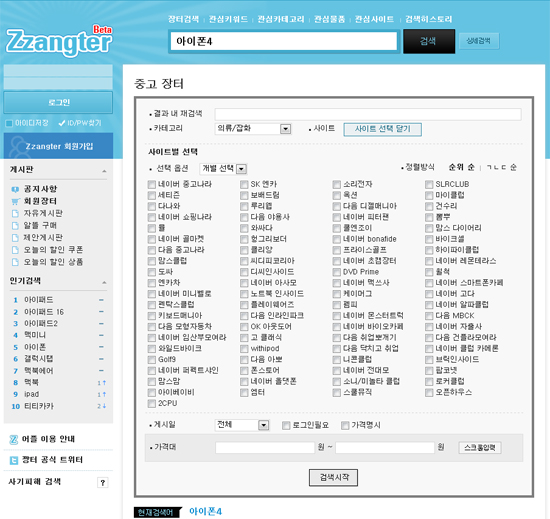Check the withipod site checkbox

[244, 349]
